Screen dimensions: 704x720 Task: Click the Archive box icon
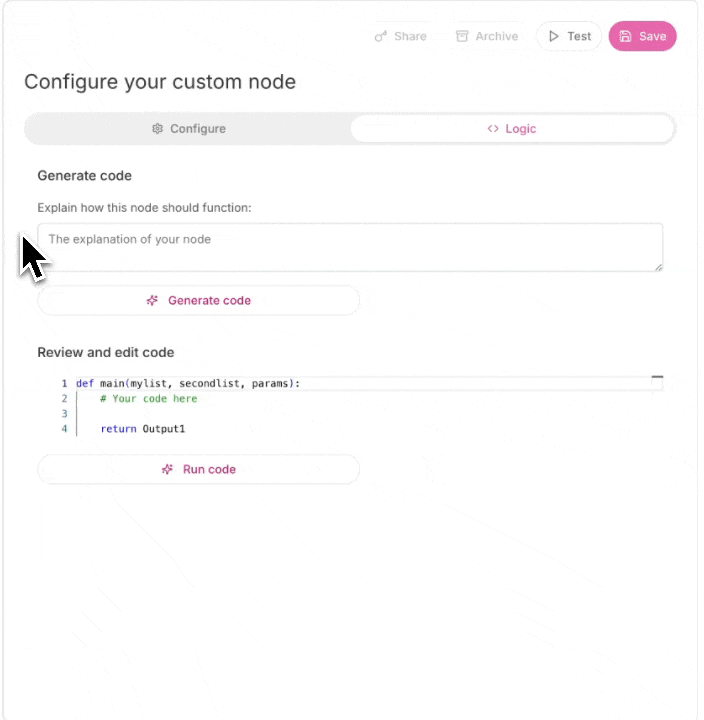pos(462,36)
